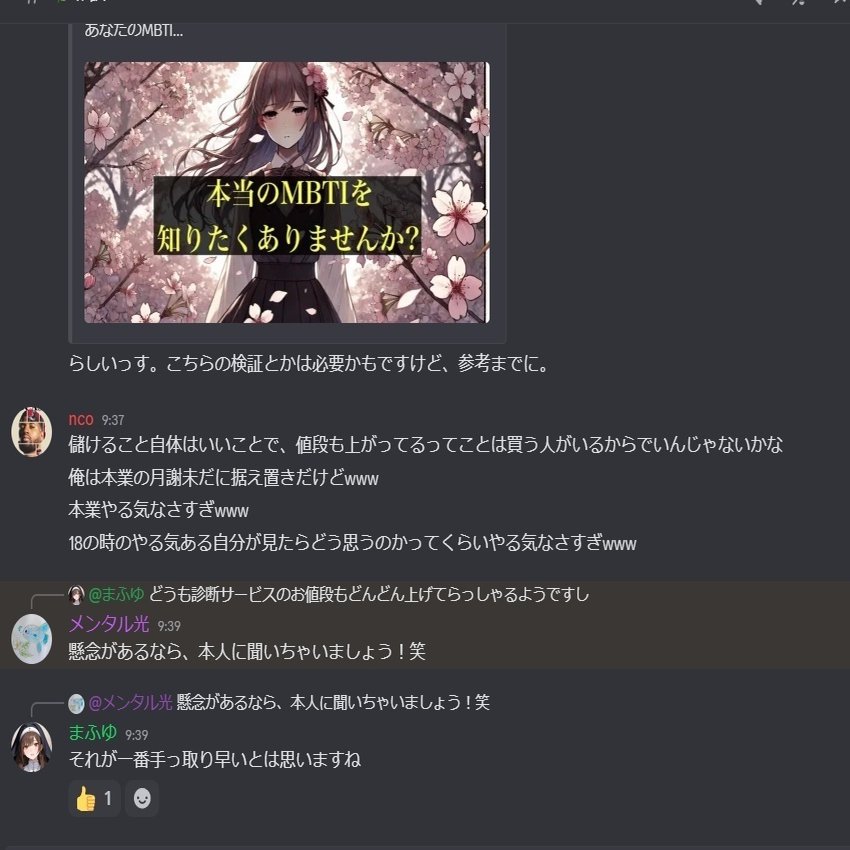Image resolution: width=850 pixels, height=850 pixels.
Task: Click small まふゆ avatar in reply preview
Action: tap(76, 595)
